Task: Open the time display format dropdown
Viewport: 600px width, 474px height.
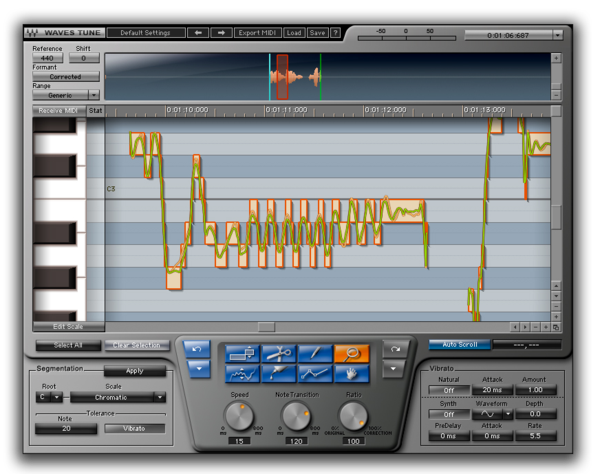Action: tap(558, 35)
